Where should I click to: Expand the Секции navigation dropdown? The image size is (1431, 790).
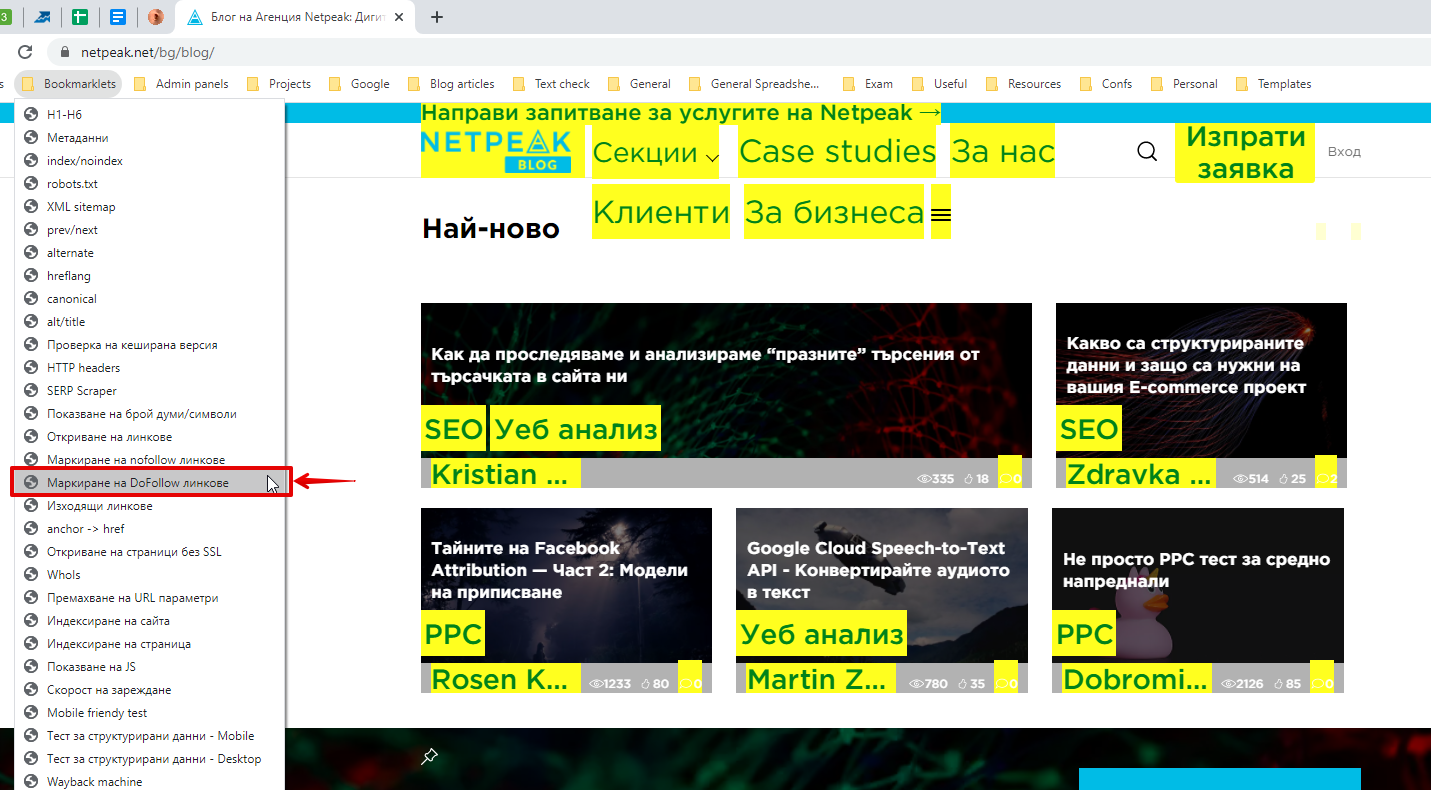click(x=655, y=153)
